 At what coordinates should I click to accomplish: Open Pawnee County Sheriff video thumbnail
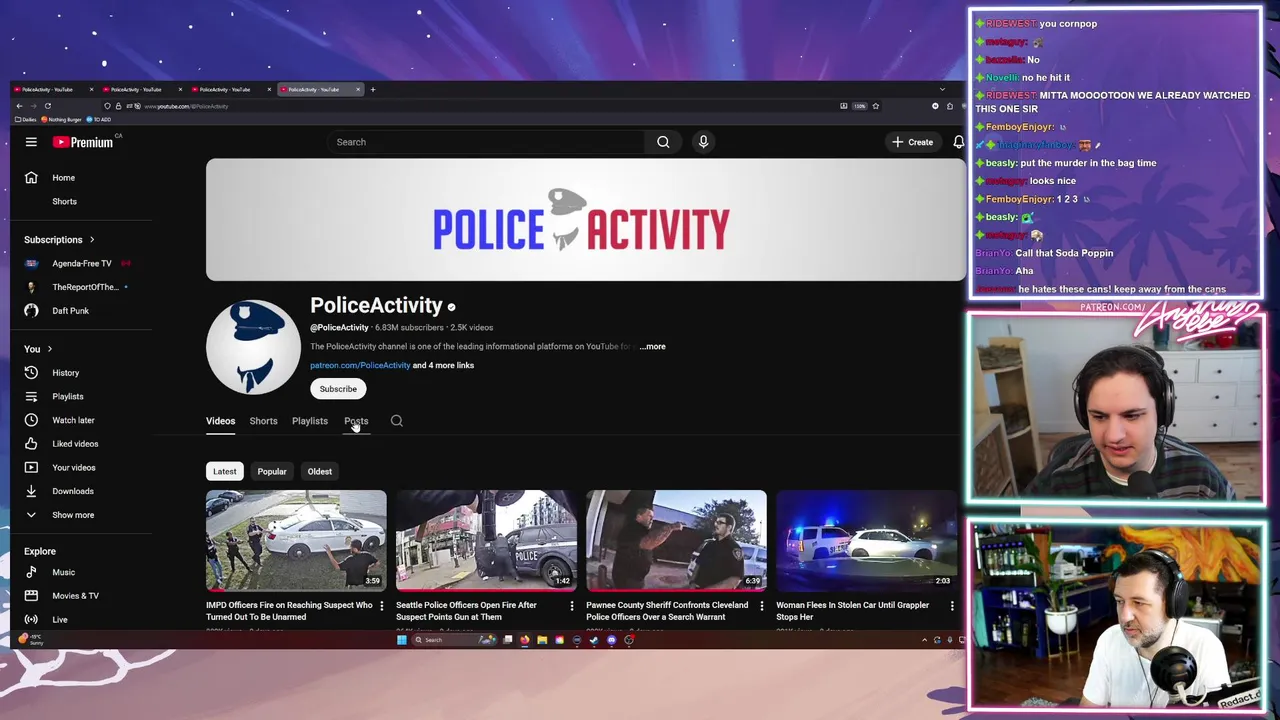click(x=676, y=540)
